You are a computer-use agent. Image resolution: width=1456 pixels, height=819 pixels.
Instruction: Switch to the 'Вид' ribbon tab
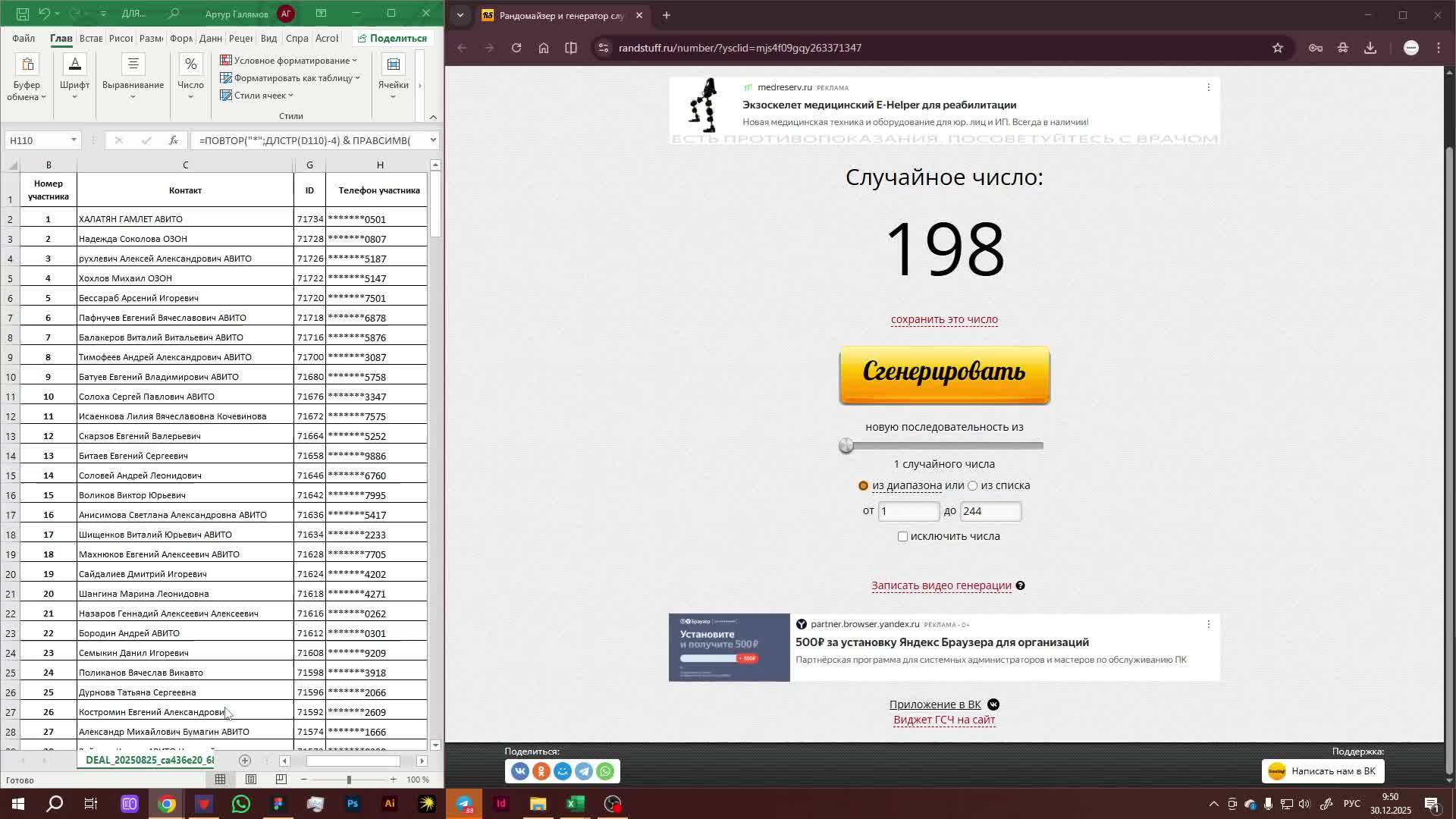click(x=268, y=39)
